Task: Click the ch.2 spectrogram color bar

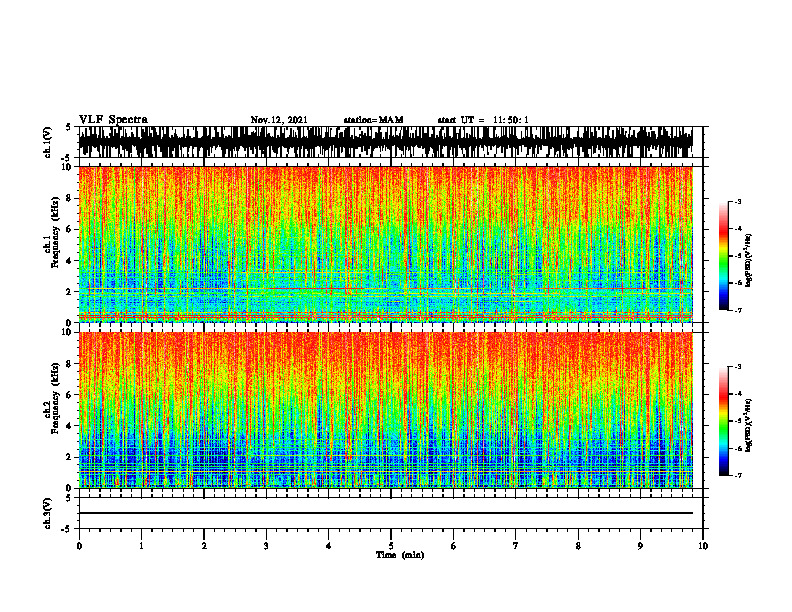Action: coord(723,421)
